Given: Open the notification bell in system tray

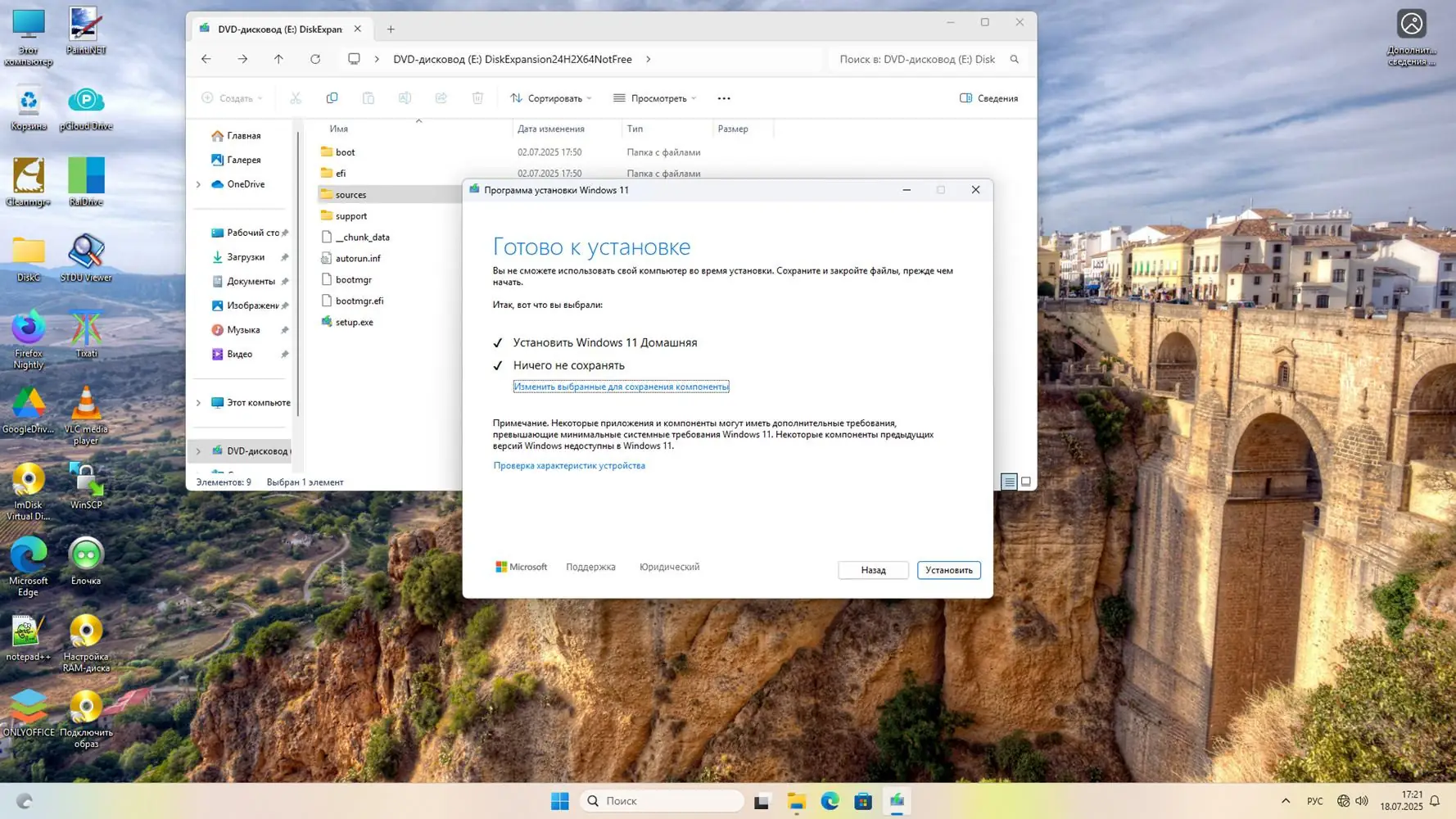Looking at the screenshot, I should [x=1435, y=801].
